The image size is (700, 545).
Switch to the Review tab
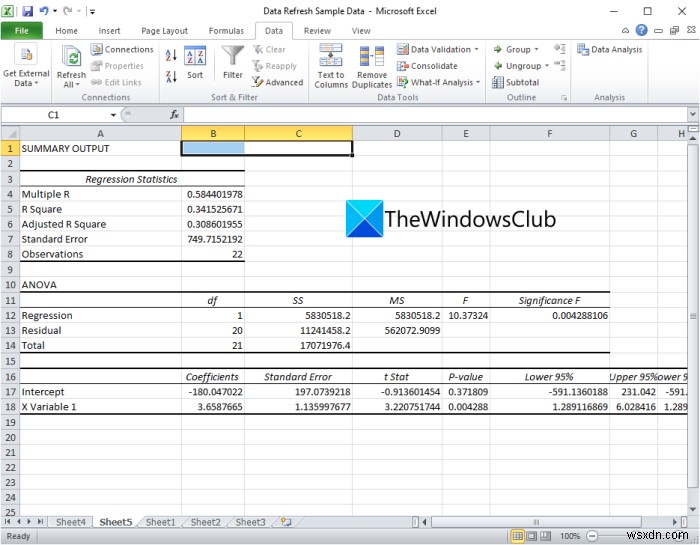click(x=317, y=31)
